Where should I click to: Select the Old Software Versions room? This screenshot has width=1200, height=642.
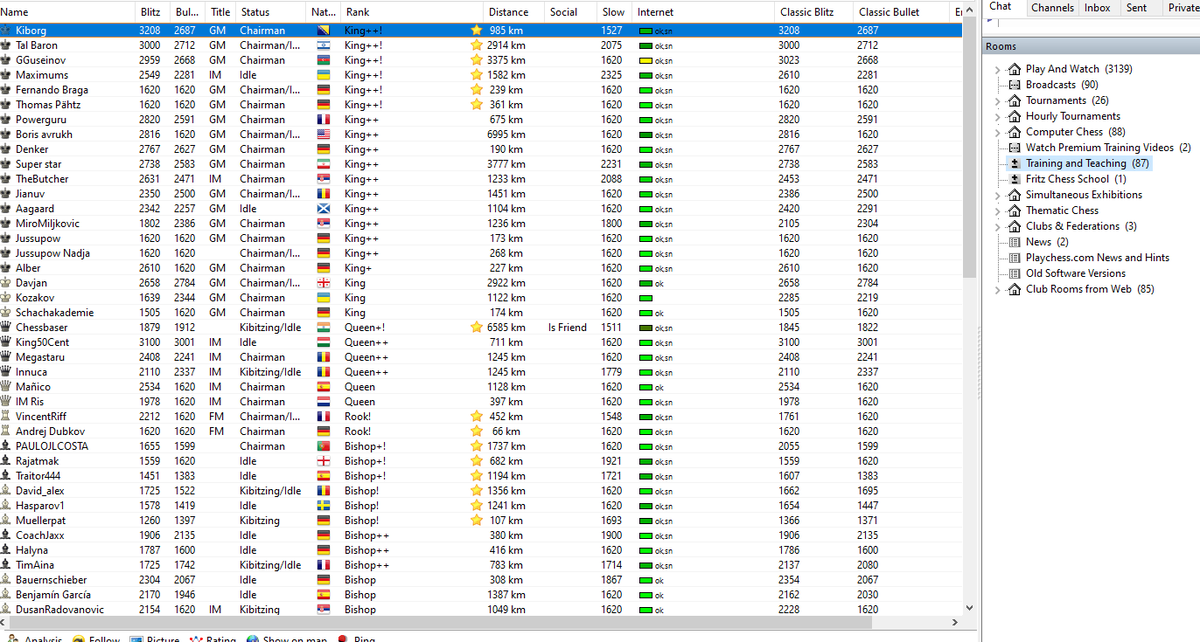tap(1075, 273)
